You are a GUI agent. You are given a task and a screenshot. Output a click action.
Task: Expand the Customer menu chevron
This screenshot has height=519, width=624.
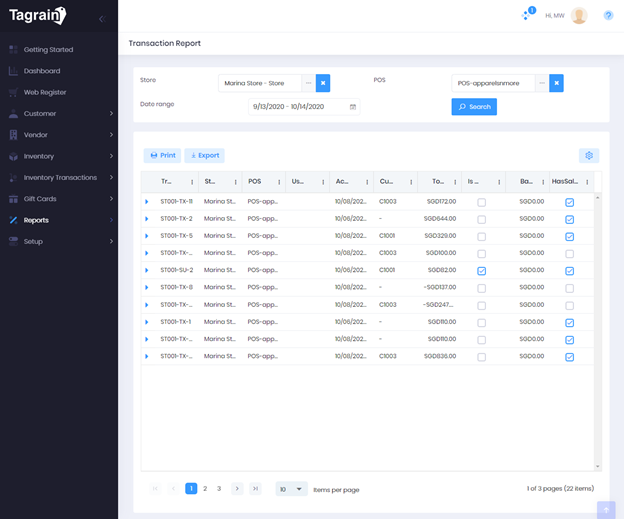(111, 113)
